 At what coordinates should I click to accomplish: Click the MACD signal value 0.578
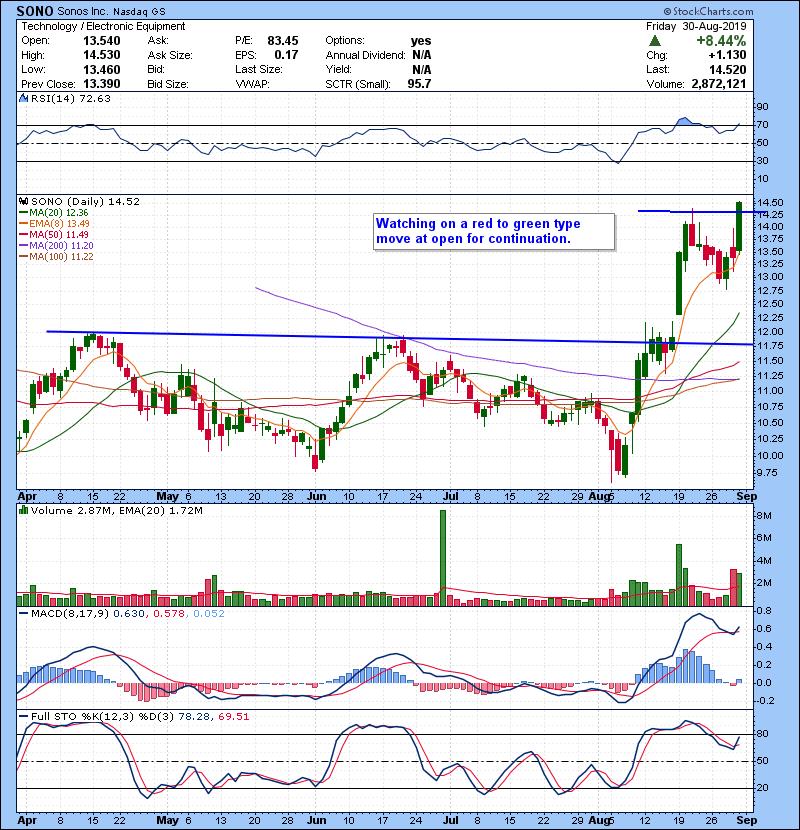coord(169,614)
